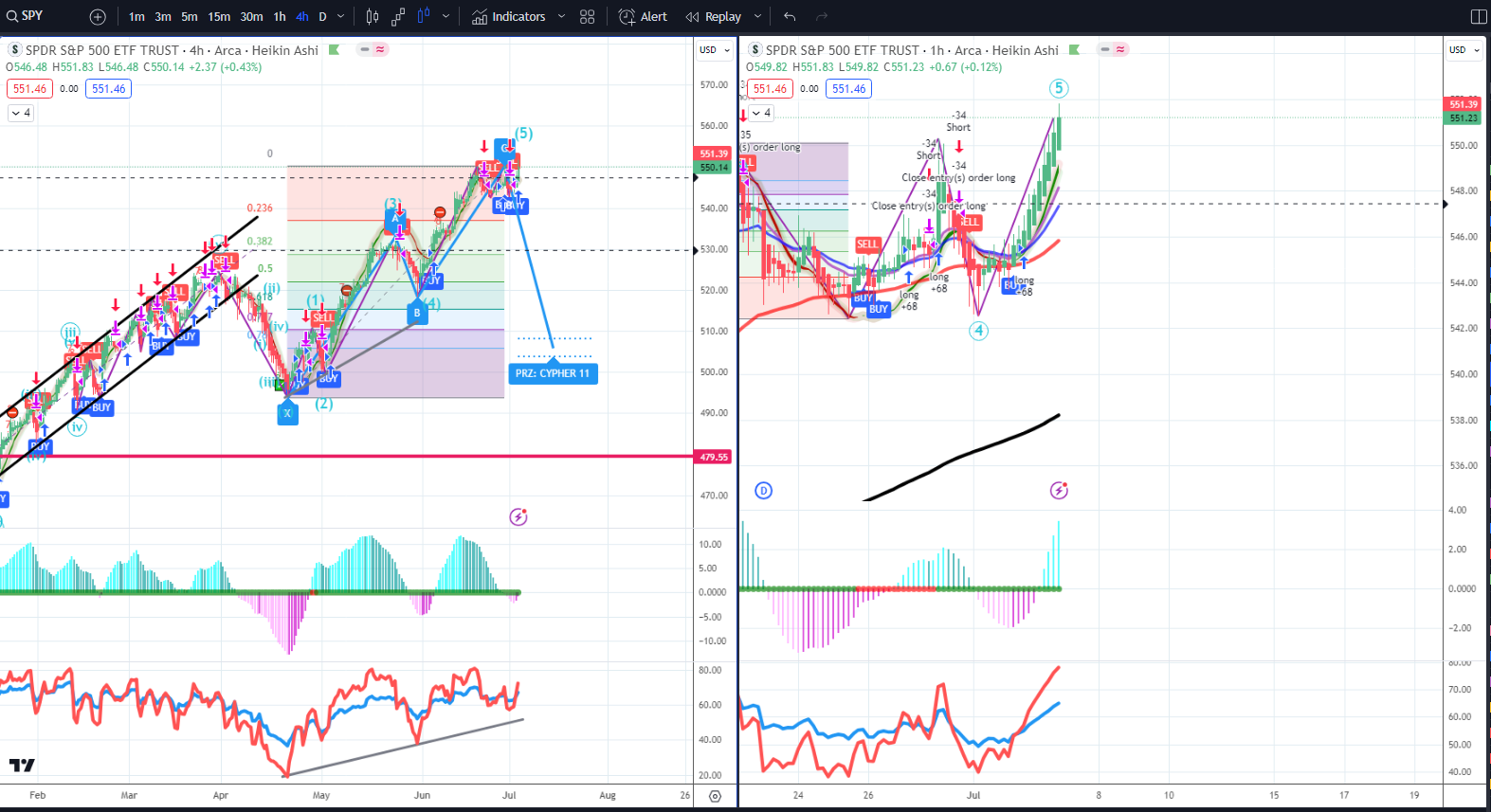Viewport: 1491px width, 812px height.
Task: Open USD currency dropdown on 4h chart
Action: 715,50
